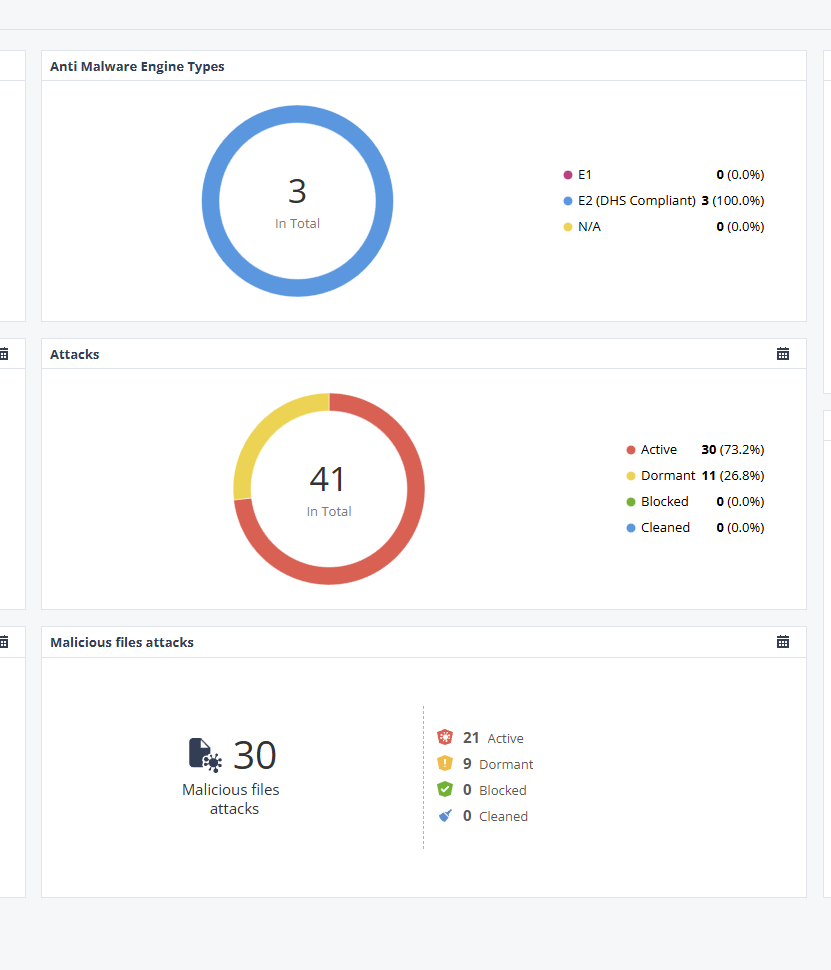Select the "21 Active" malicious files row
This screenshot has height=970, width=831.
click(x=480, y=737)
